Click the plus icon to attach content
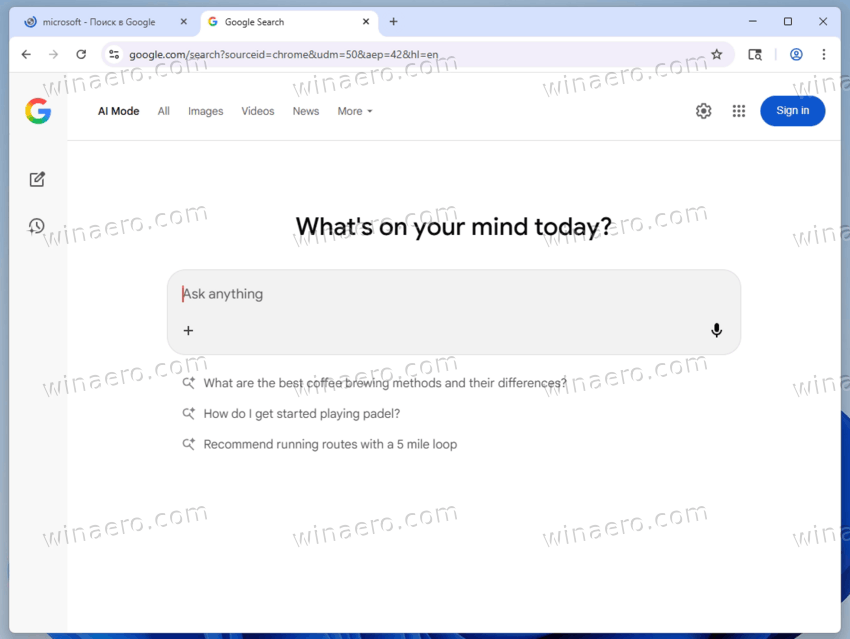 188,330
